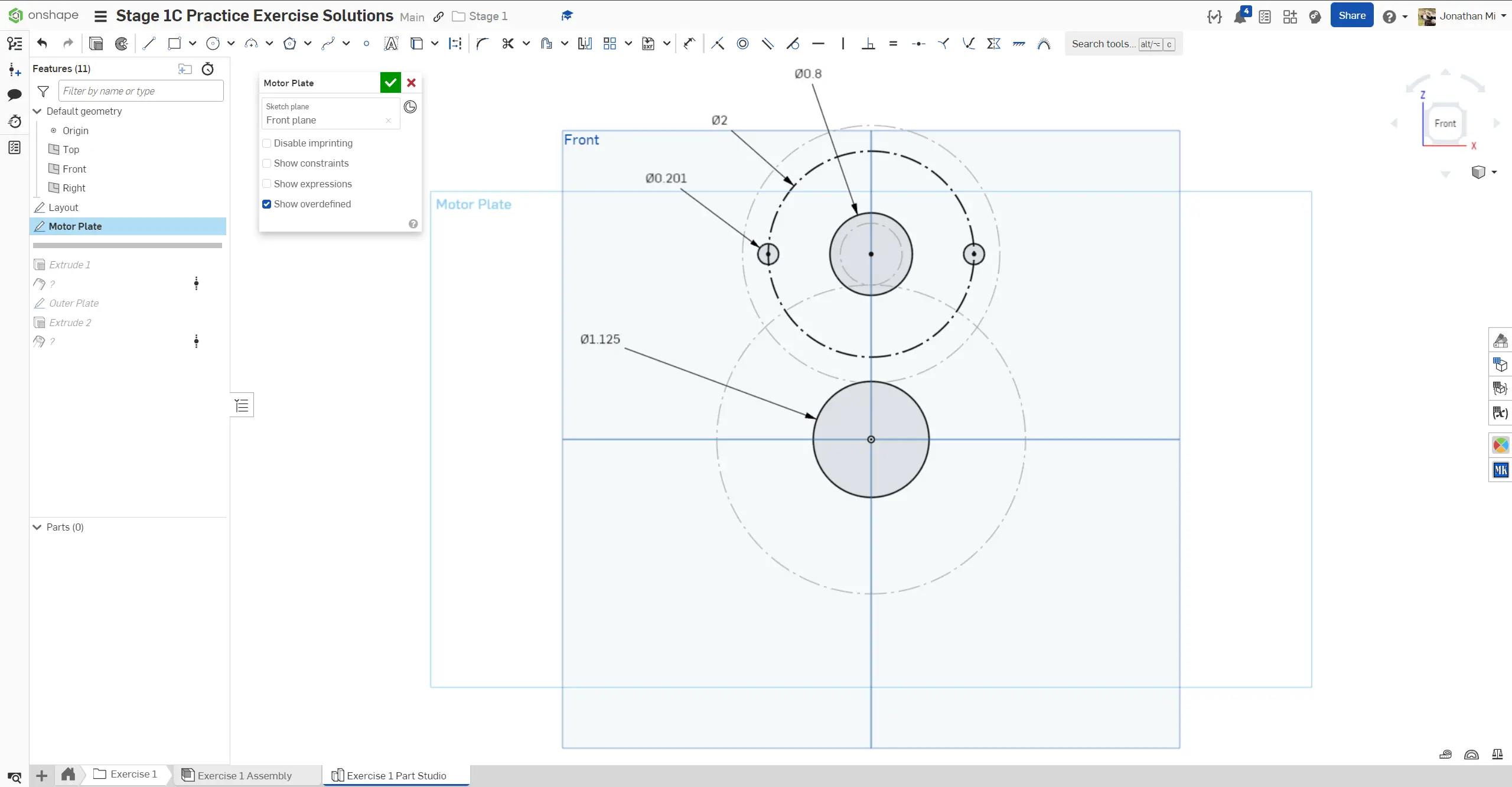Image resolution: width=1512 pixels, height=787 pixels.
Task: Select the Trim scissors tool
Action: click(507, 43)
